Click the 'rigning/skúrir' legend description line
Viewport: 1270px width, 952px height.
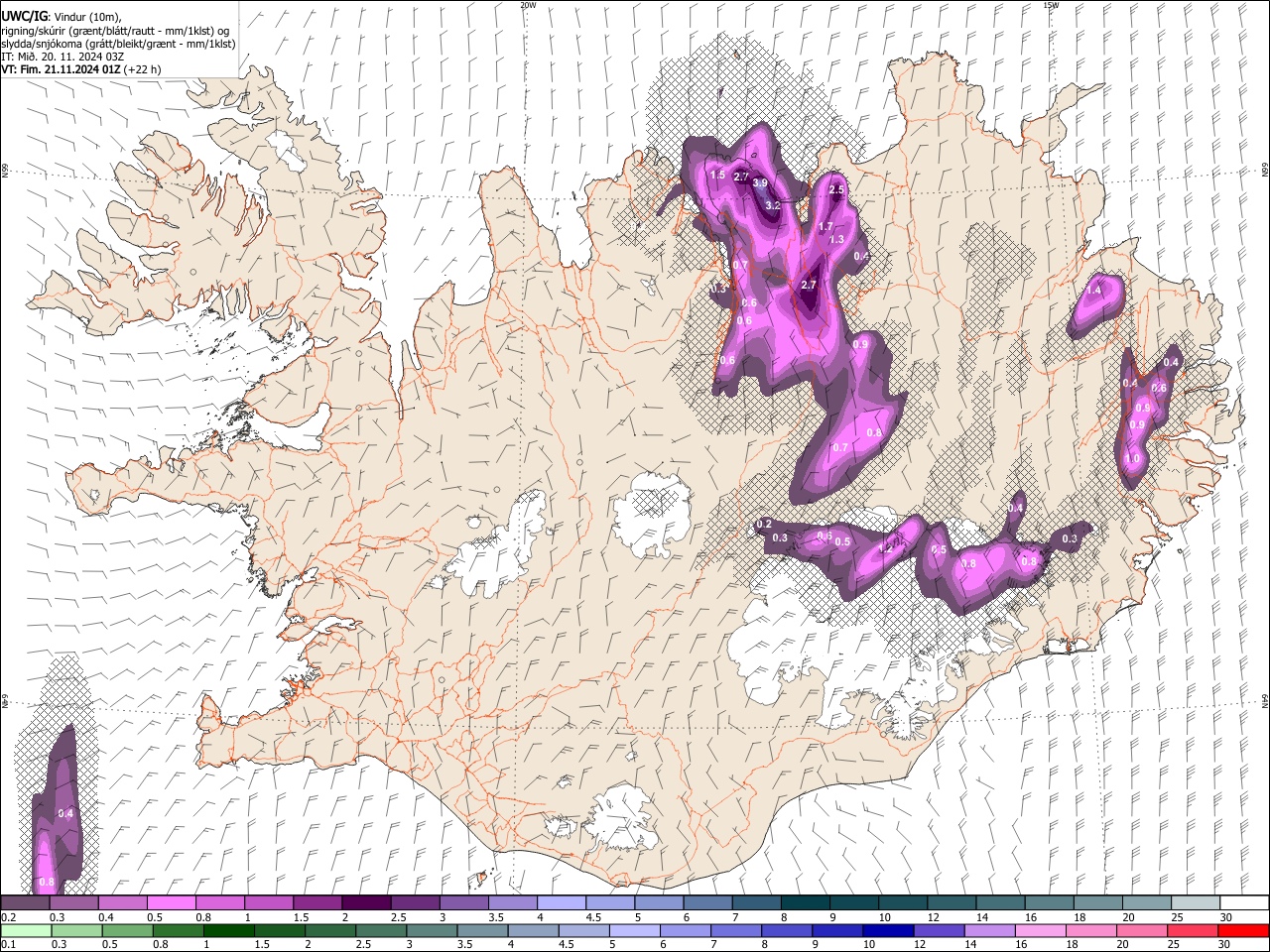pyautogui.click(x=115, y=31)
